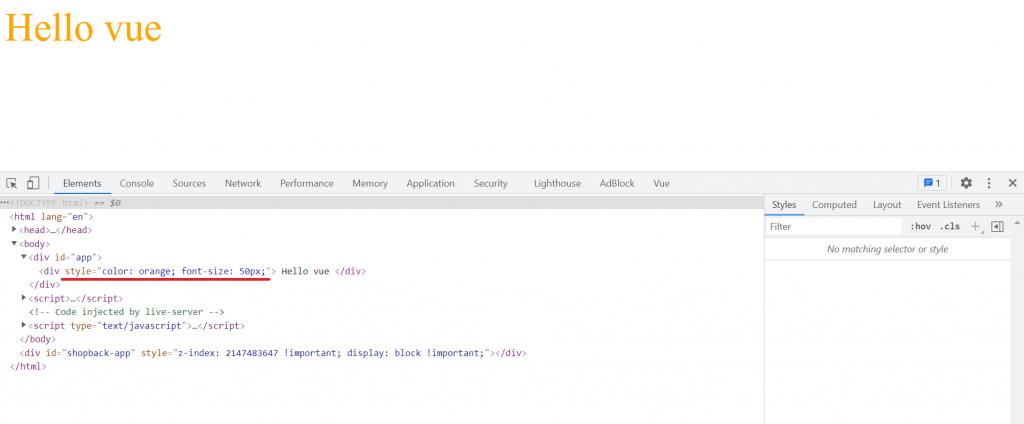Click 'No matching selector or style' message

point(887,249)
